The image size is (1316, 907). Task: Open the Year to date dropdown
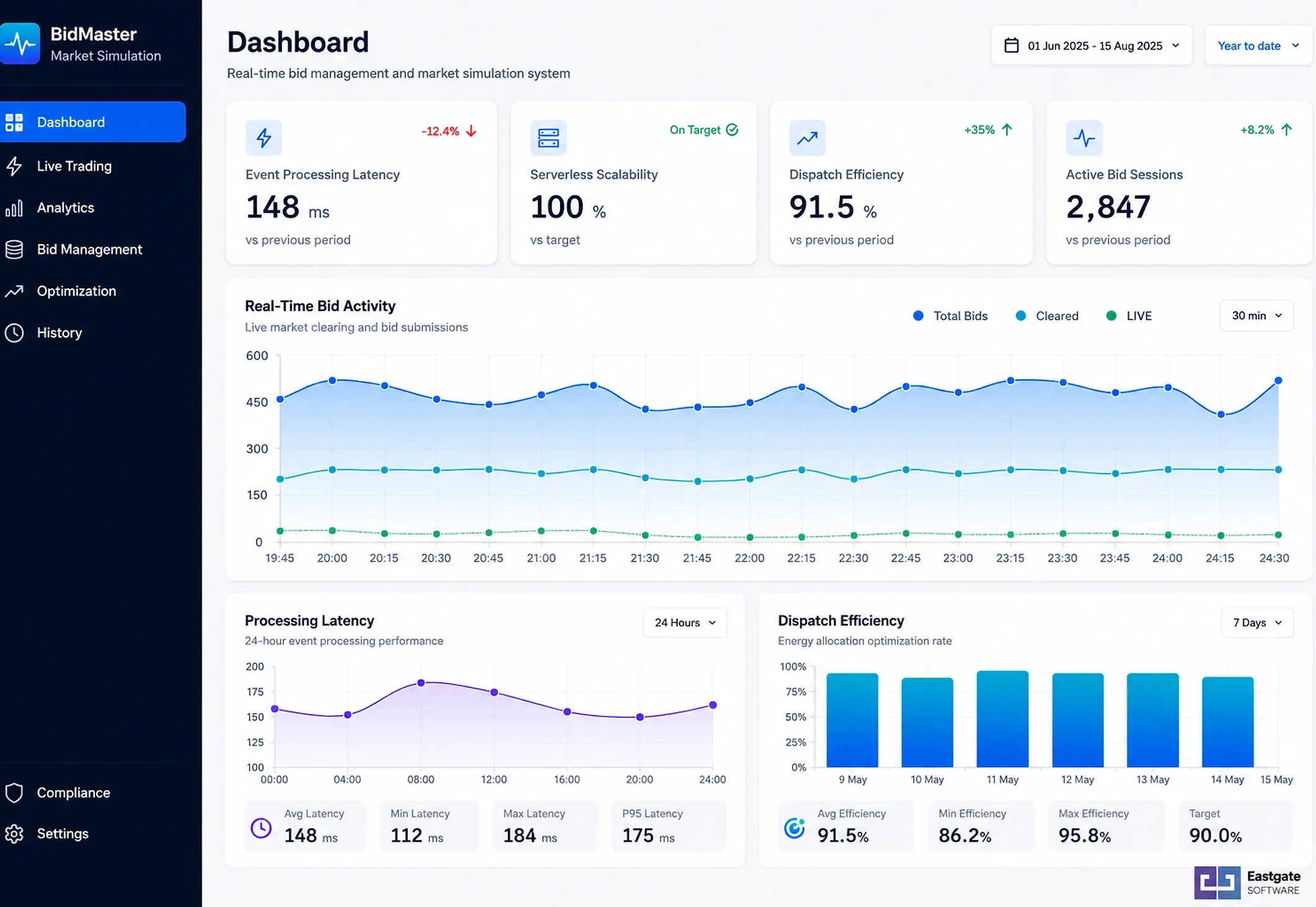1258,45
